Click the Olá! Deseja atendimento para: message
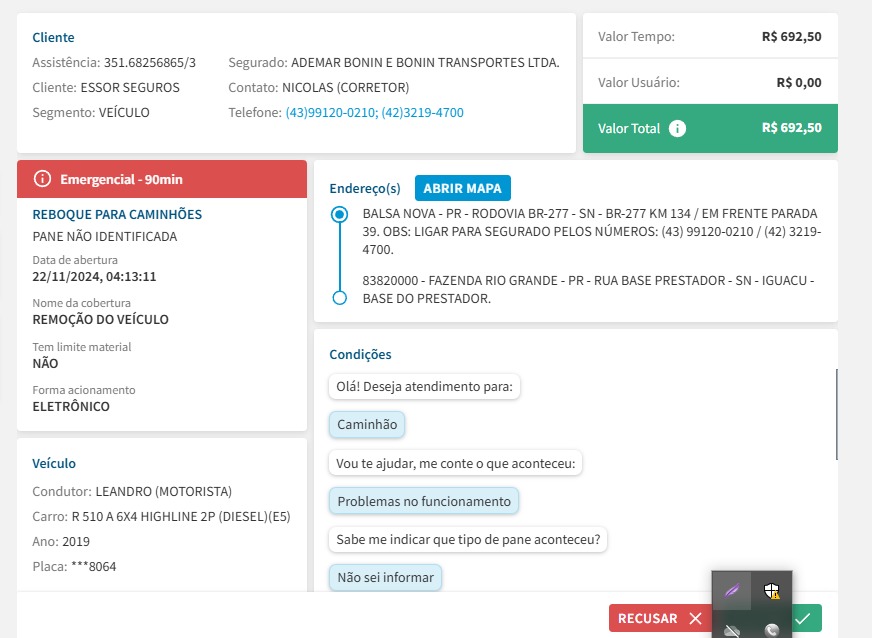 click(x=424, y=387)
